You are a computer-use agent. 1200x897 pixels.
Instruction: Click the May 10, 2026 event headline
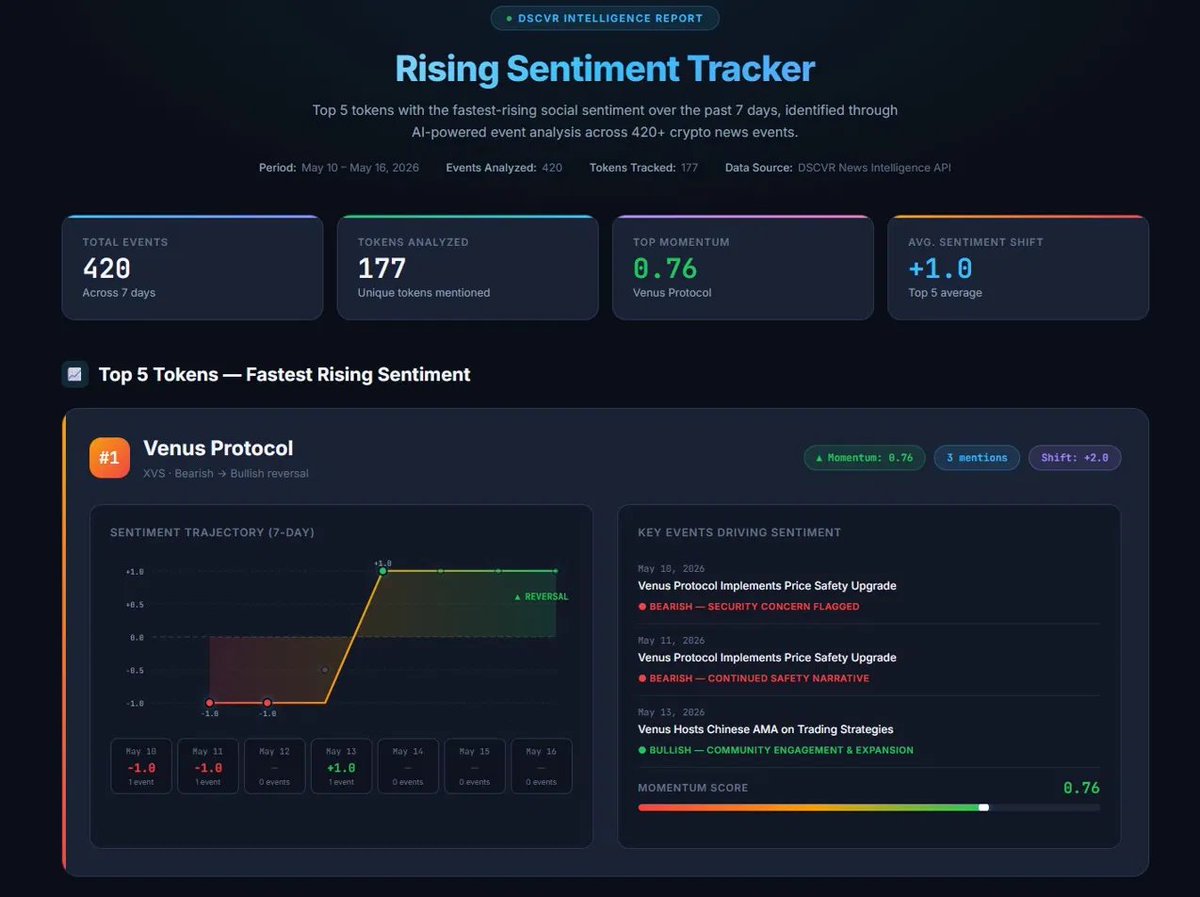point(767,586)
